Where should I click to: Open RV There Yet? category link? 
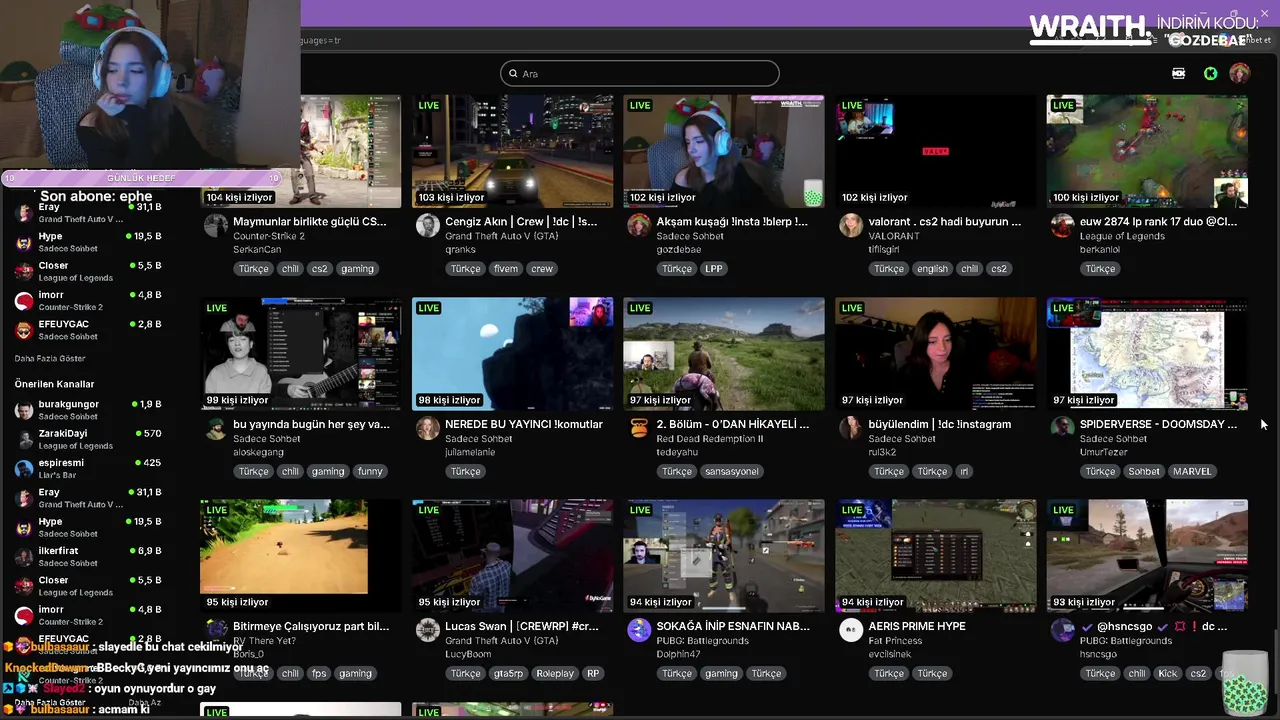click(x=264, y=640)
